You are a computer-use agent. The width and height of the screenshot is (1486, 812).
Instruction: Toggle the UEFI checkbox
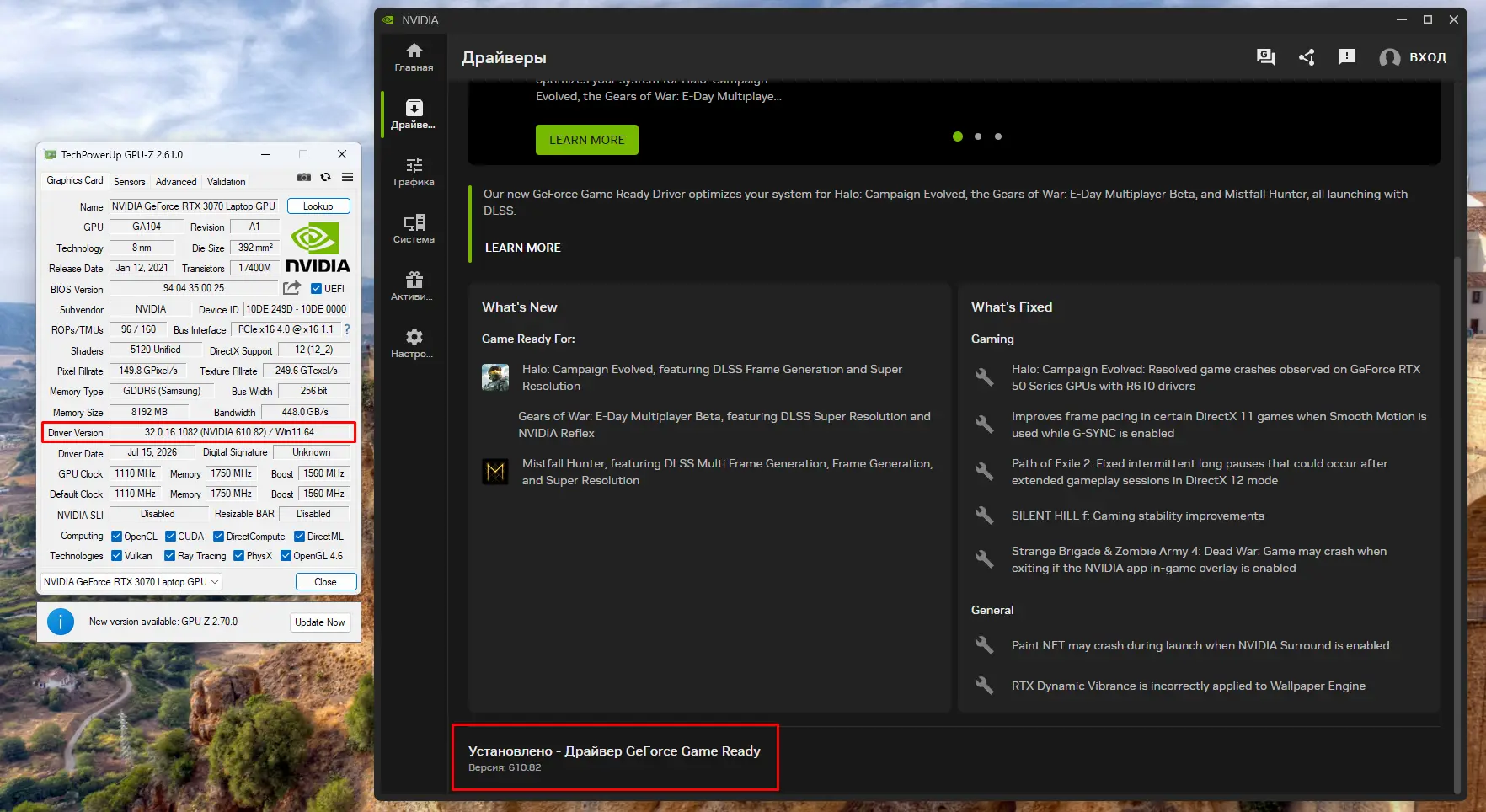316,289
